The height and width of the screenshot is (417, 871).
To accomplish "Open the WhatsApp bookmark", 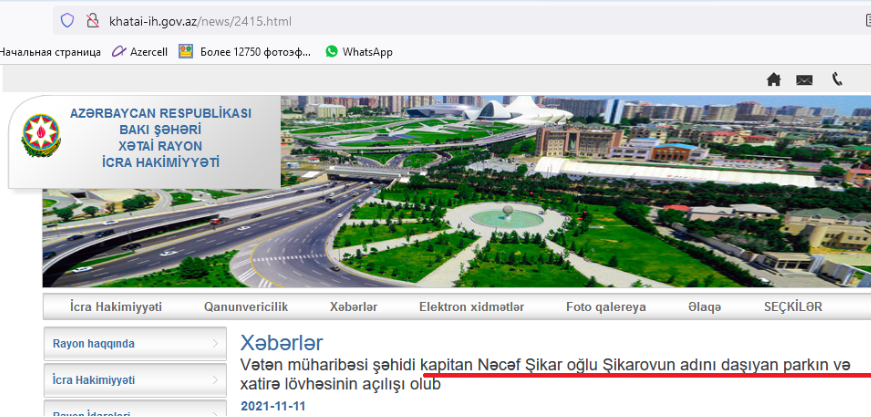I will (x=358, y=51).
